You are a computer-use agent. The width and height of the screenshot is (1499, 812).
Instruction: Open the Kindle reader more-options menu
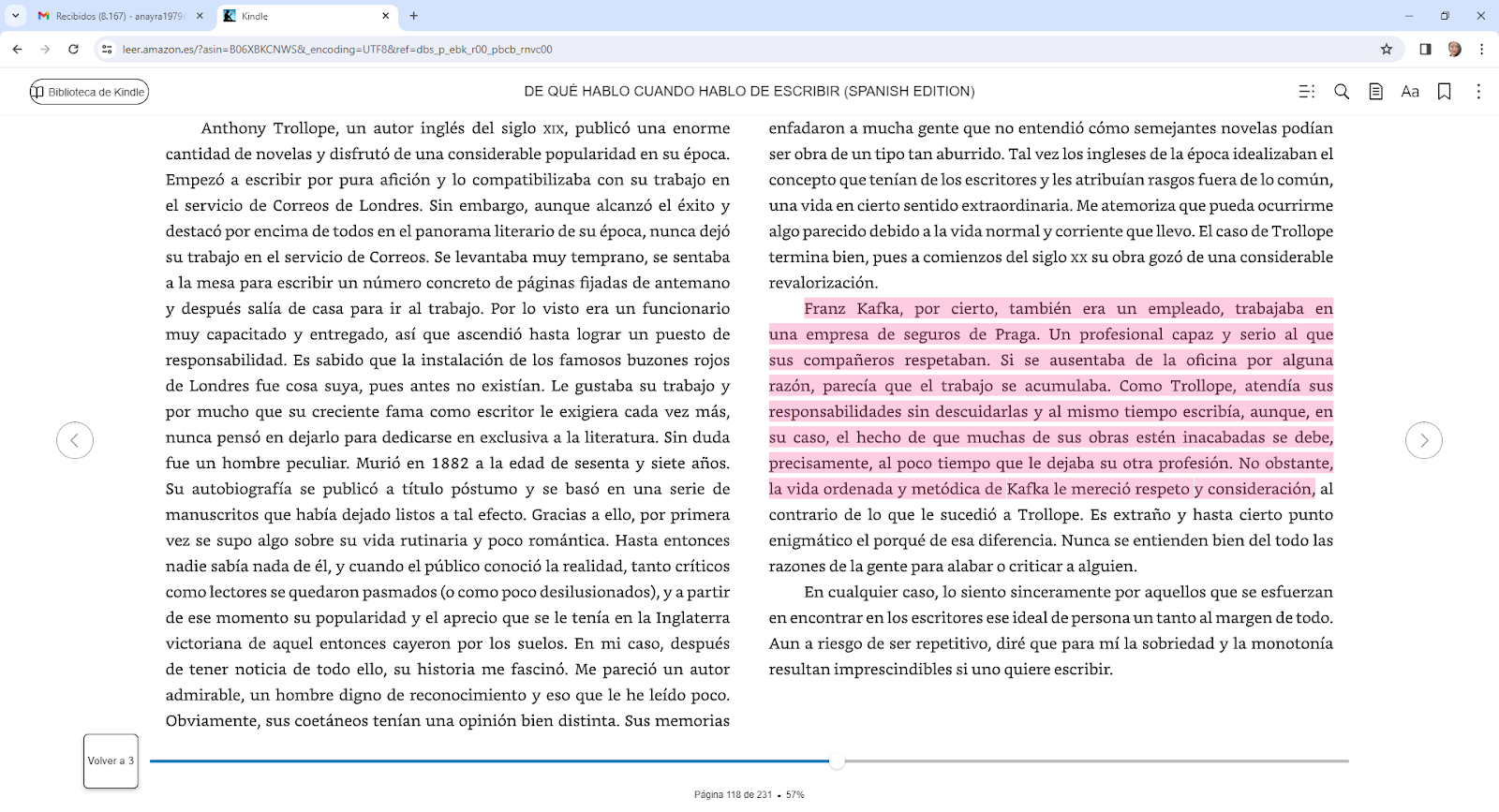click(x=1478, y=91)
